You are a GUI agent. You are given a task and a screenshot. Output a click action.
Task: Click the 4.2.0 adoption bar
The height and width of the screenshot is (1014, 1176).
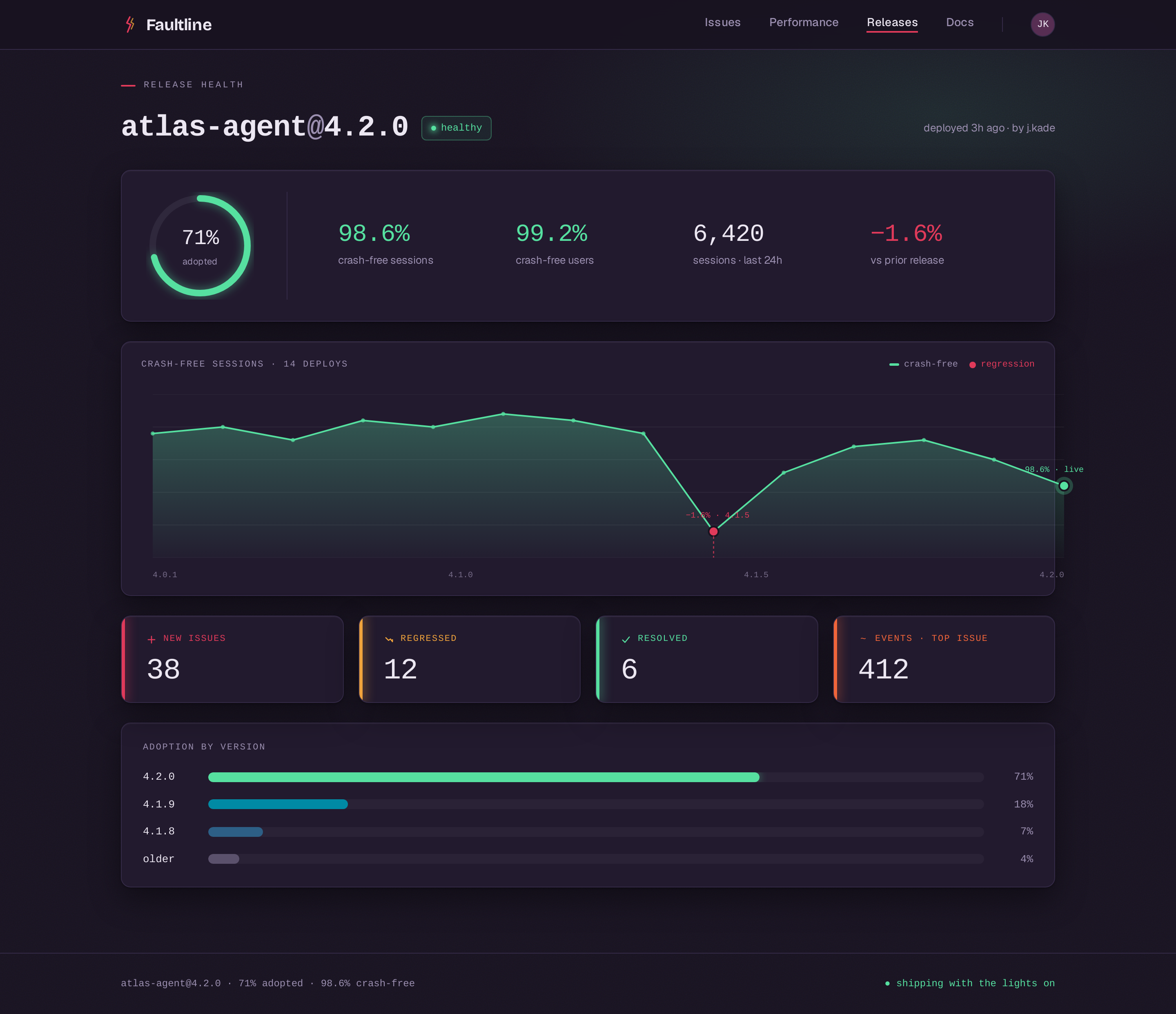click(596, 777)
